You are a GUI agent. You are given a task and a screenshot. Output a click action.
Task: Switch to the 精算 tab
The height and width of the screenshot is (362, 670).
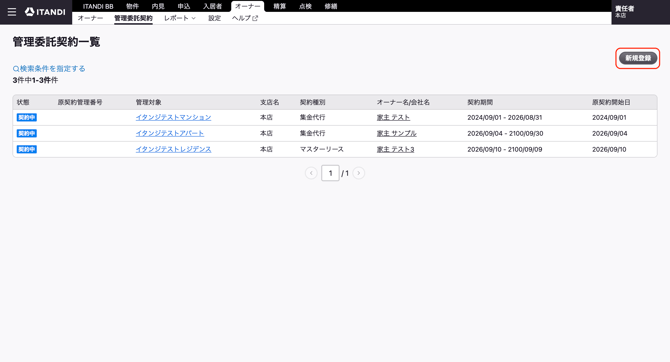coord(279,6)
